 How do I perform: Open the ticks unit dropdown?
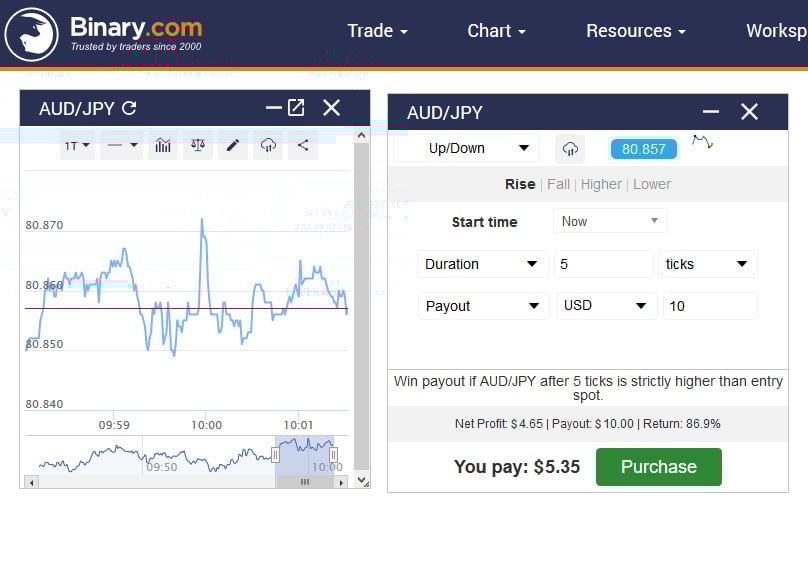(708, 264)
